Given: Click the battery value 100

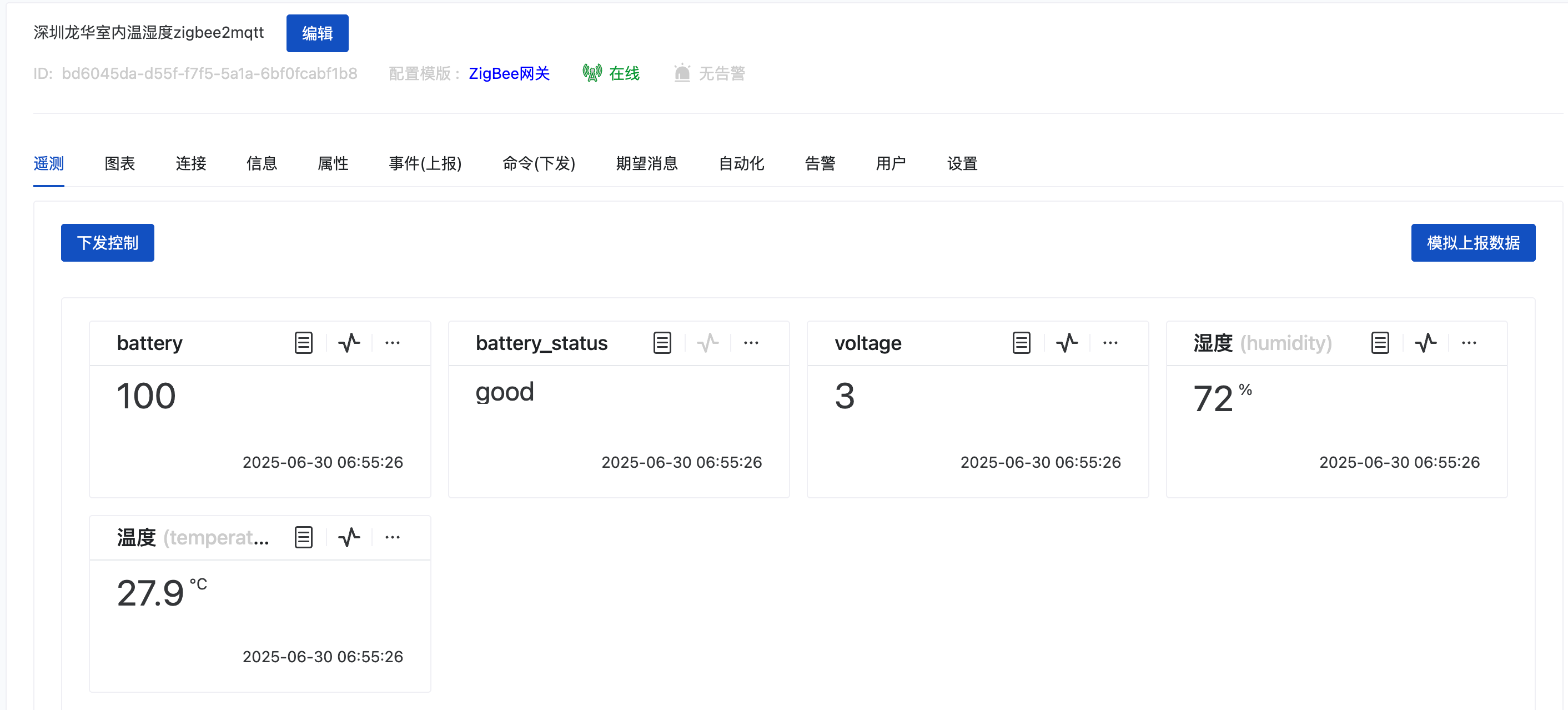Looking at the screenshot, I should coord(146,396).
